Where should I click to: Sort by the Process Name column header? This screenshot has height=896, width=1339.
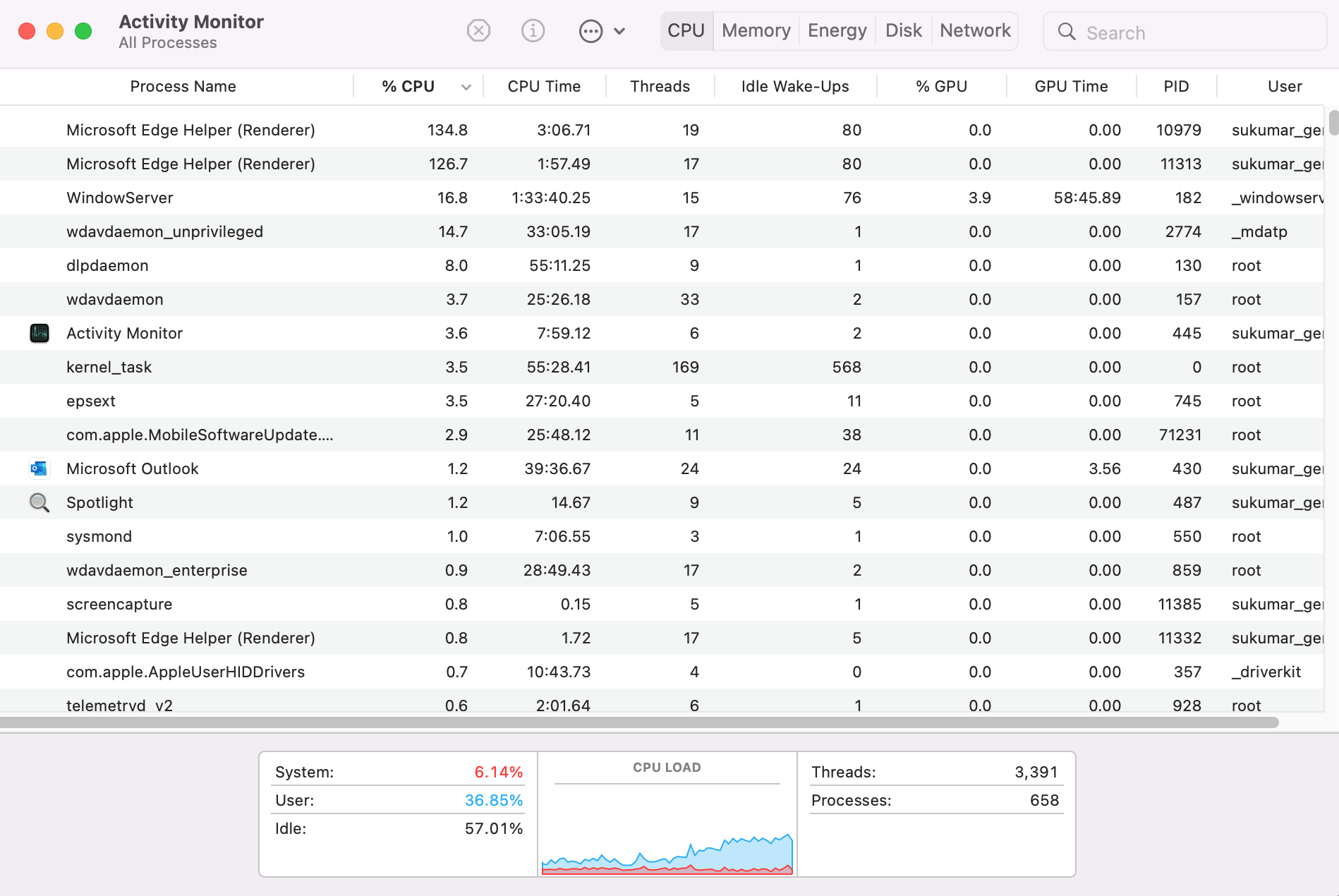(x=183, y=86)
